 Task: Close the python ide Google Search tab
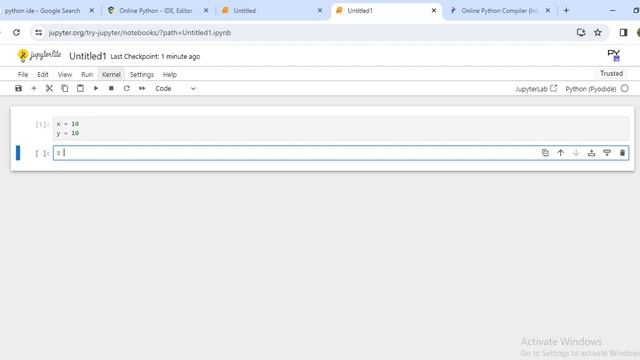coord(92,11)
